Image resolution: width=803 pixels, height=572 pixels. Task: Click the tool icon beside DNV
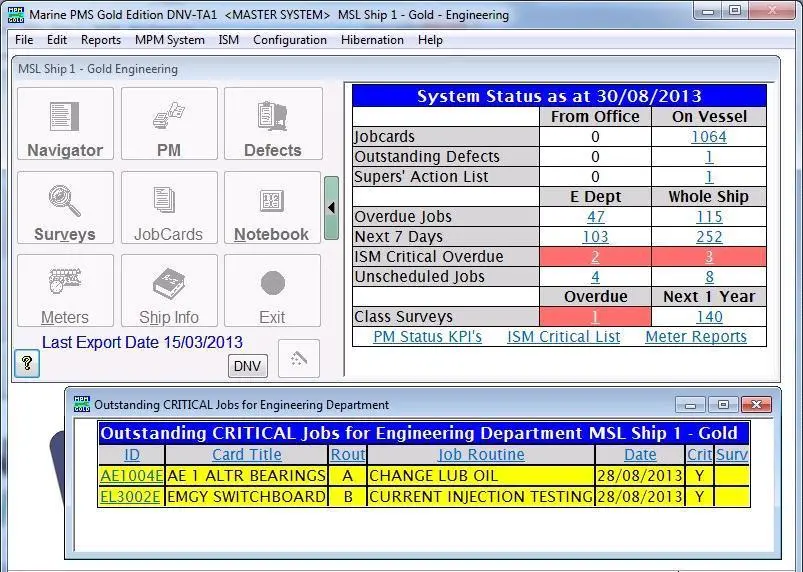click(x=299, y=358)
